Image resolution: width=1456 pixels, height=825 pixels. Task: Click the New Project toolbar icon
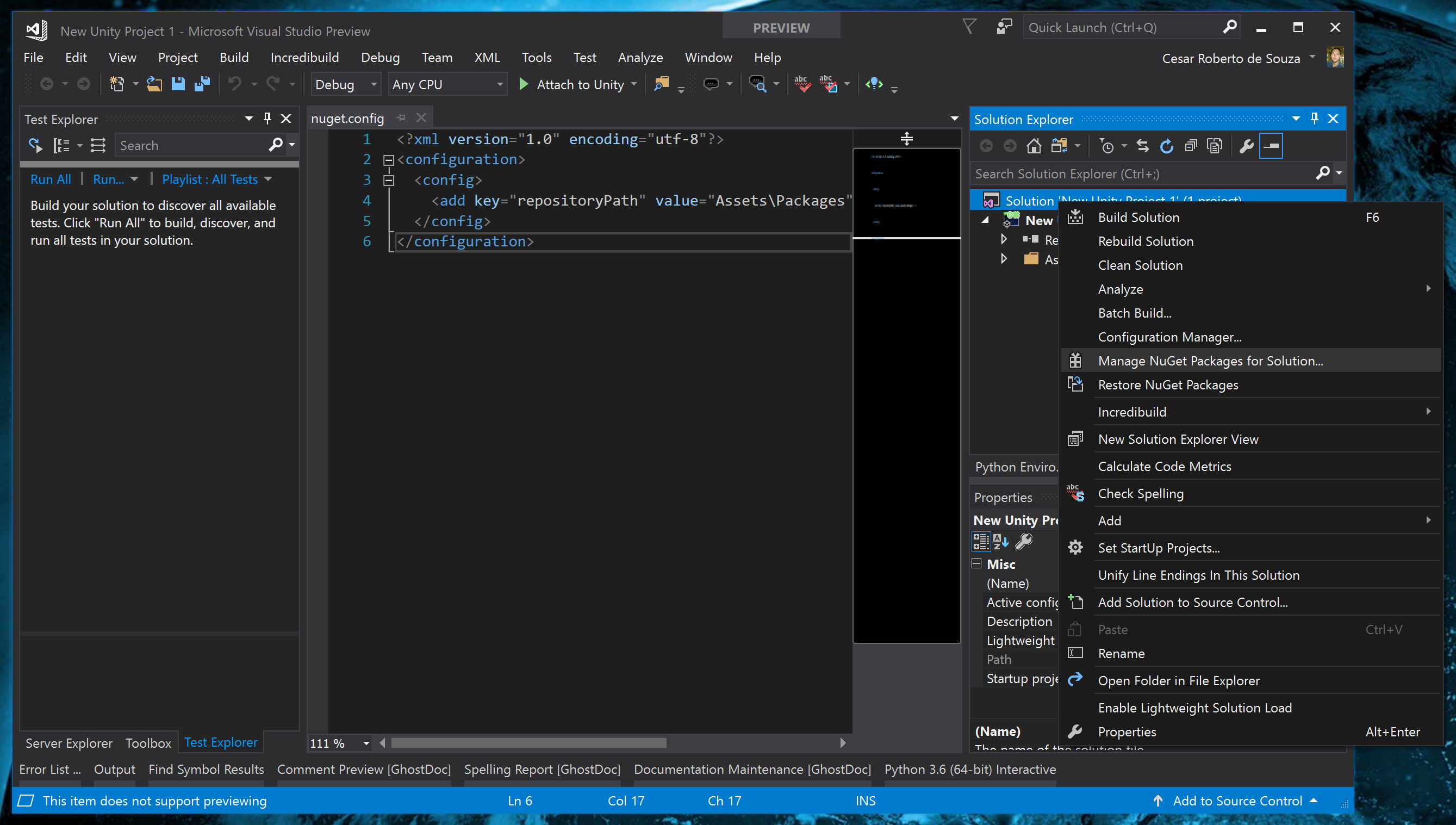(117, 84)
